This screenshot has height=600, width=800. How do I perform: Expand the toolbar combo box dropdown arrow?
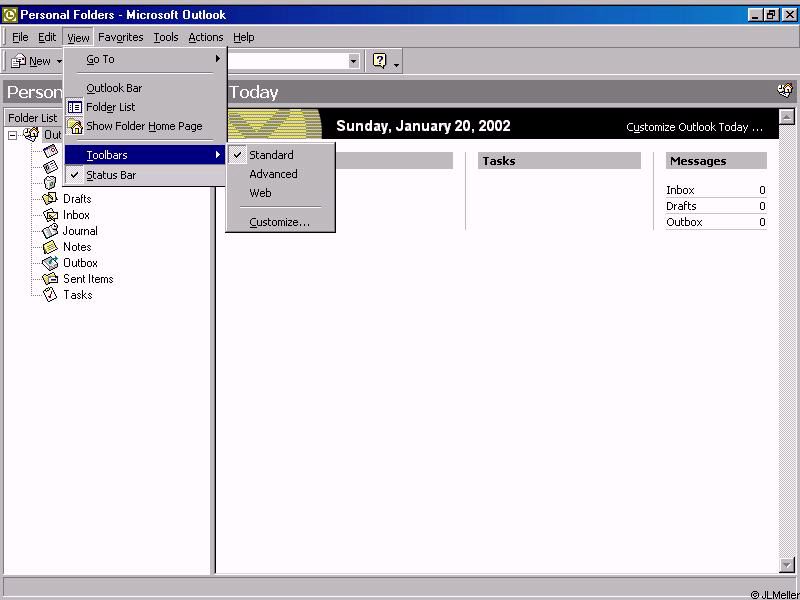coord(353,61)
